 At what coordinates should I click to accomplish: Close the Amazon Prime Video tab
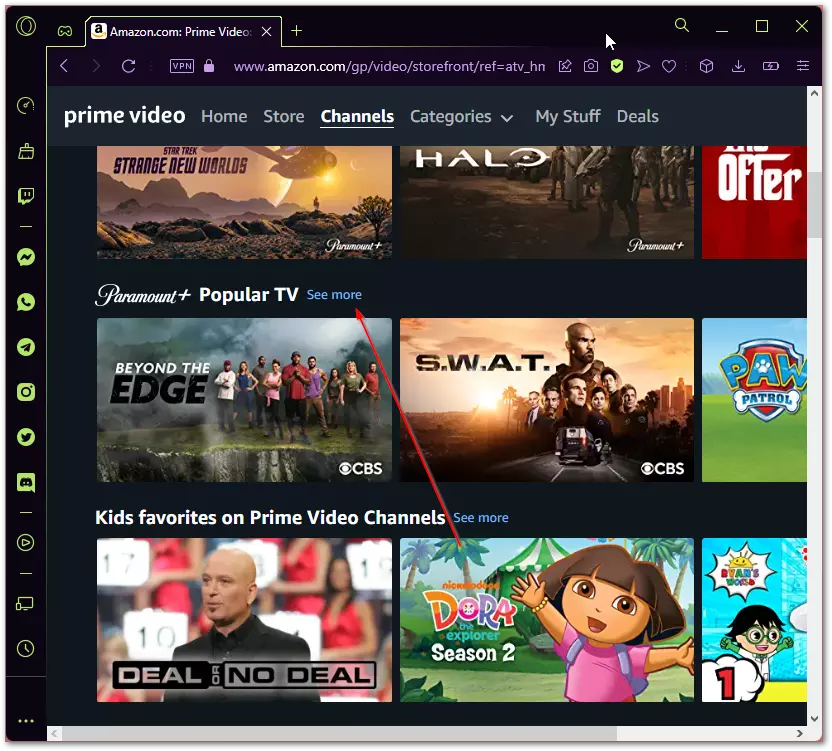pyautogui.click(x=267, y=32)
